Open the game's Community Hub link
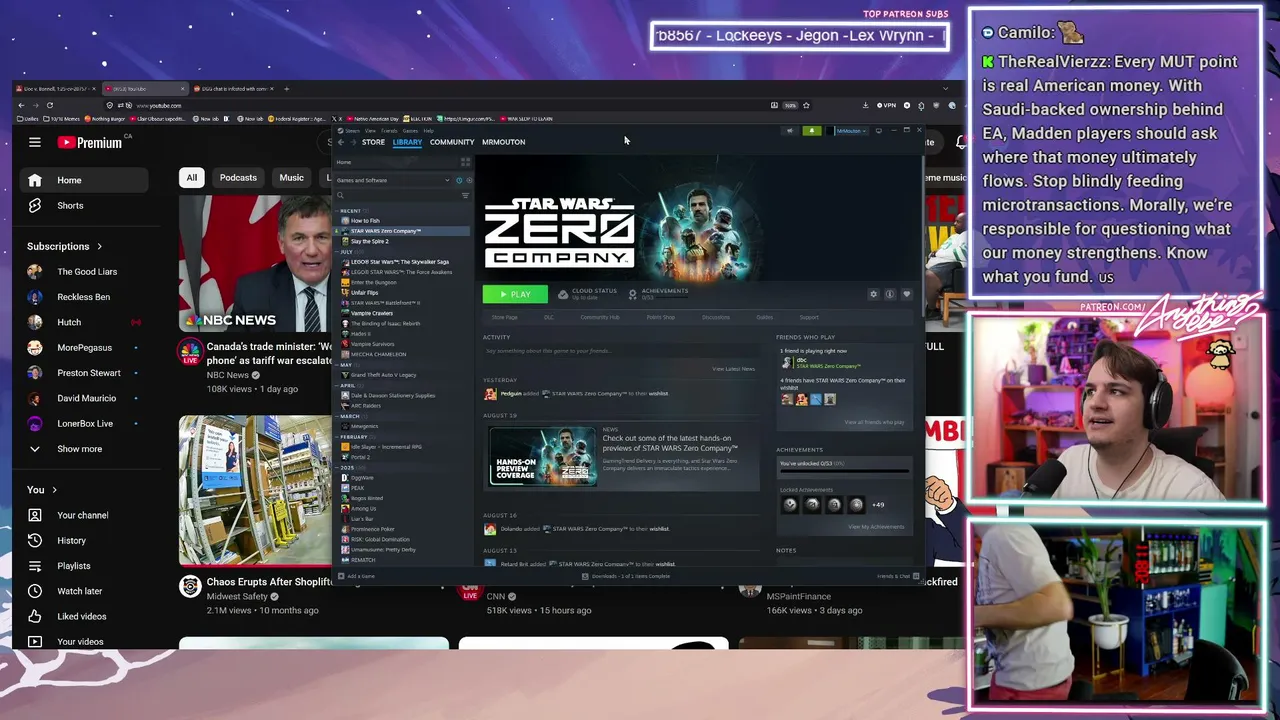This screenshot has height=720, width=1280. coord(600,317)
